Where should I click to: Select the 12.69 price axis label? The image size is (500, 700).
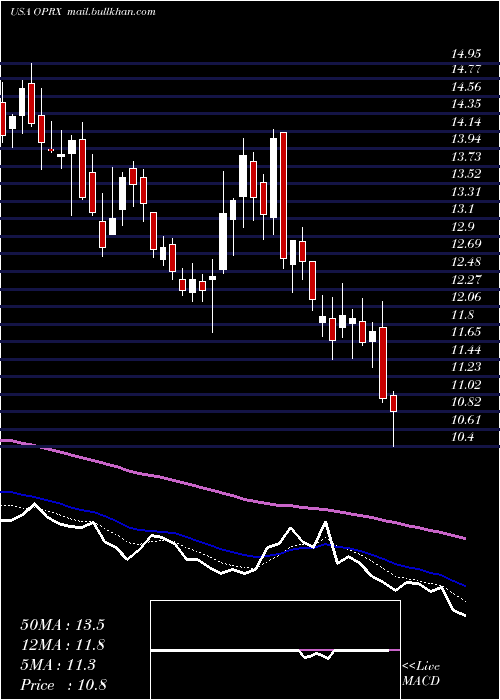[466, 244]
